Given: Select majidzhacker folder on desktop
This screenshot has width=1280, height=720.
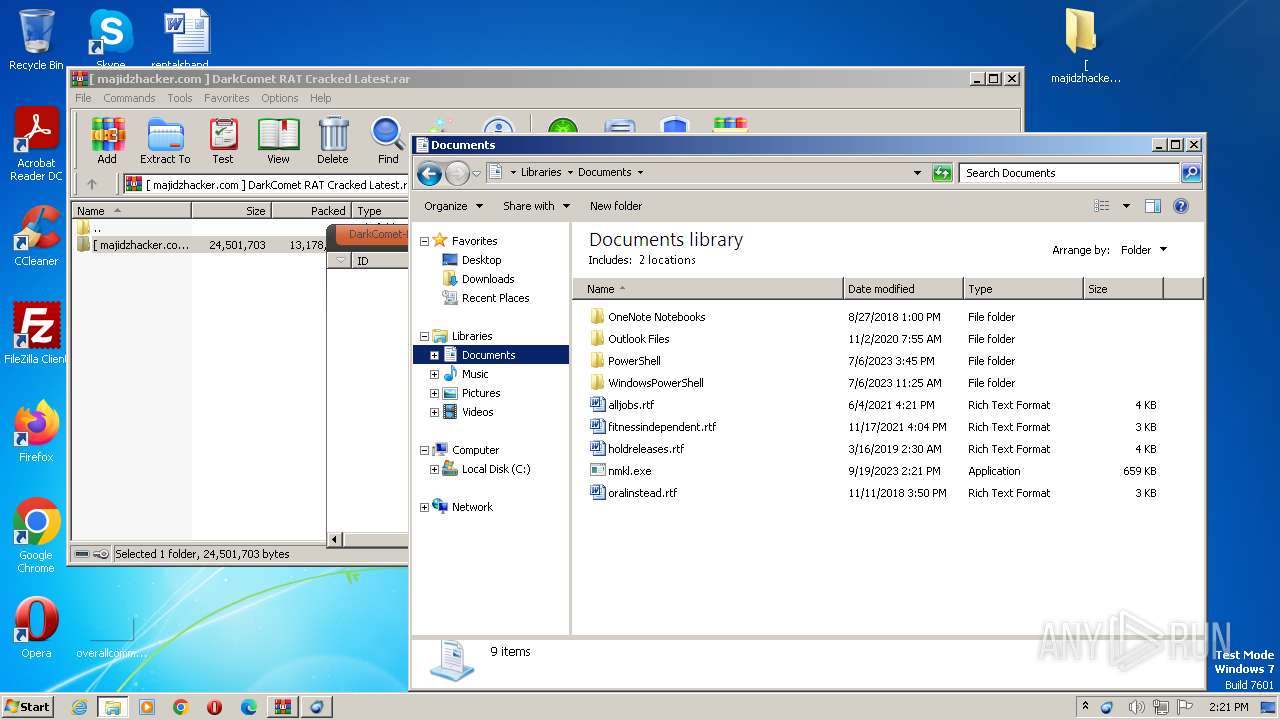Looking at the screenshot, I should [1085, 46].
